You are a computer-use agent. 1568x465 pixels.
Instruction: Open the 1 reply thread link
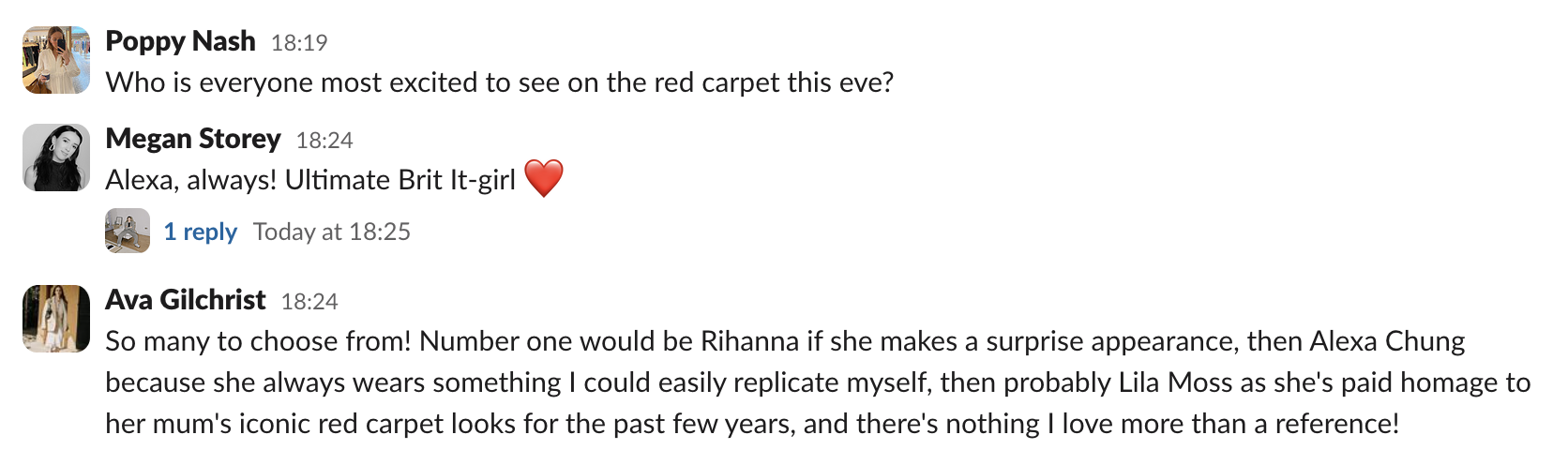(200, 232)
